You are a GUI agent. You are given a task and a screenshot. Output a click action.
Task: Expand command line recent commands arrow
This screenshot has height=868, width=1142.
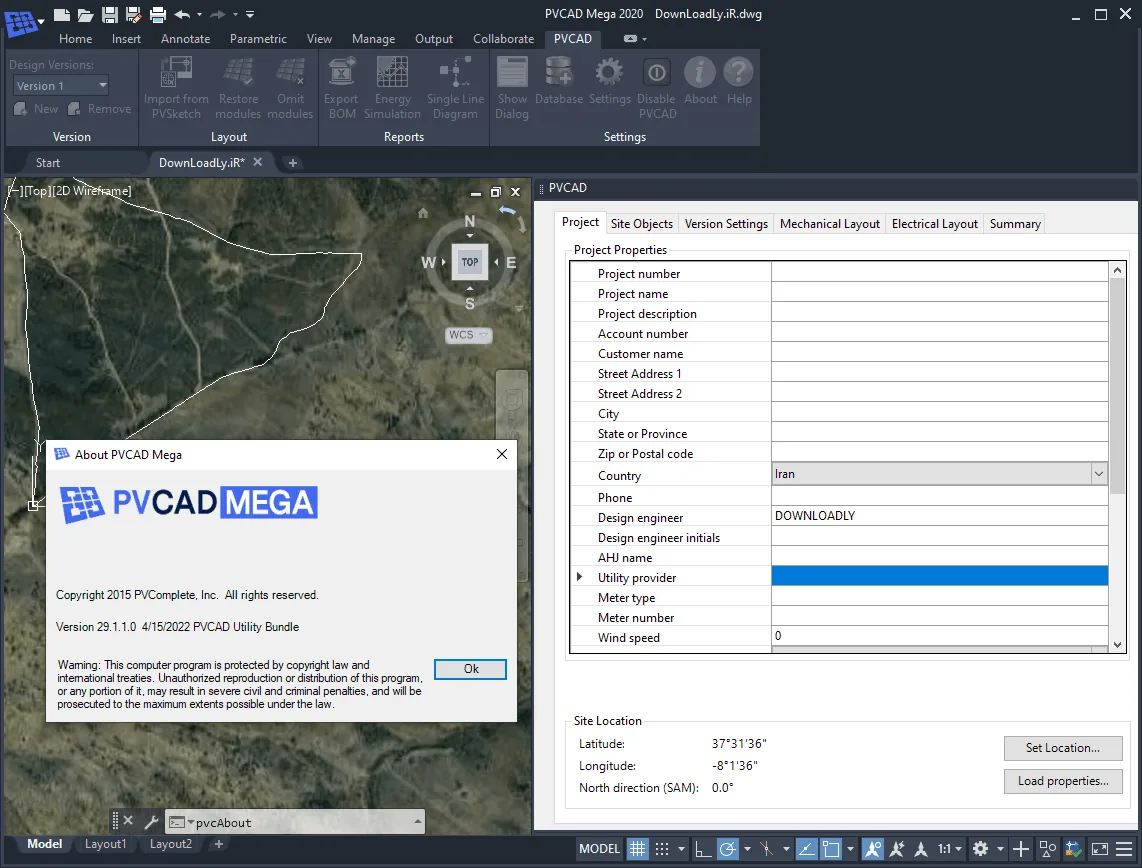[x=417, y=821]
